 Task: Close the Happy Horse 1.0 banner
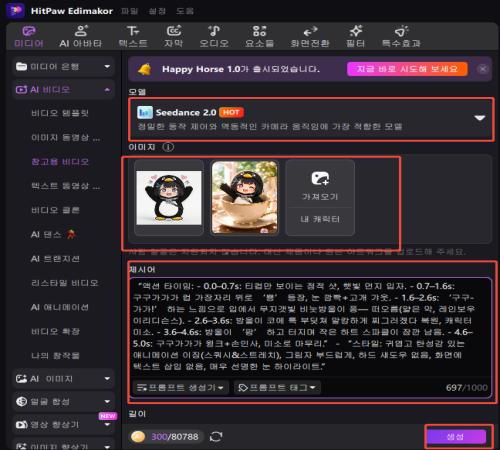[x=483, y=69]
